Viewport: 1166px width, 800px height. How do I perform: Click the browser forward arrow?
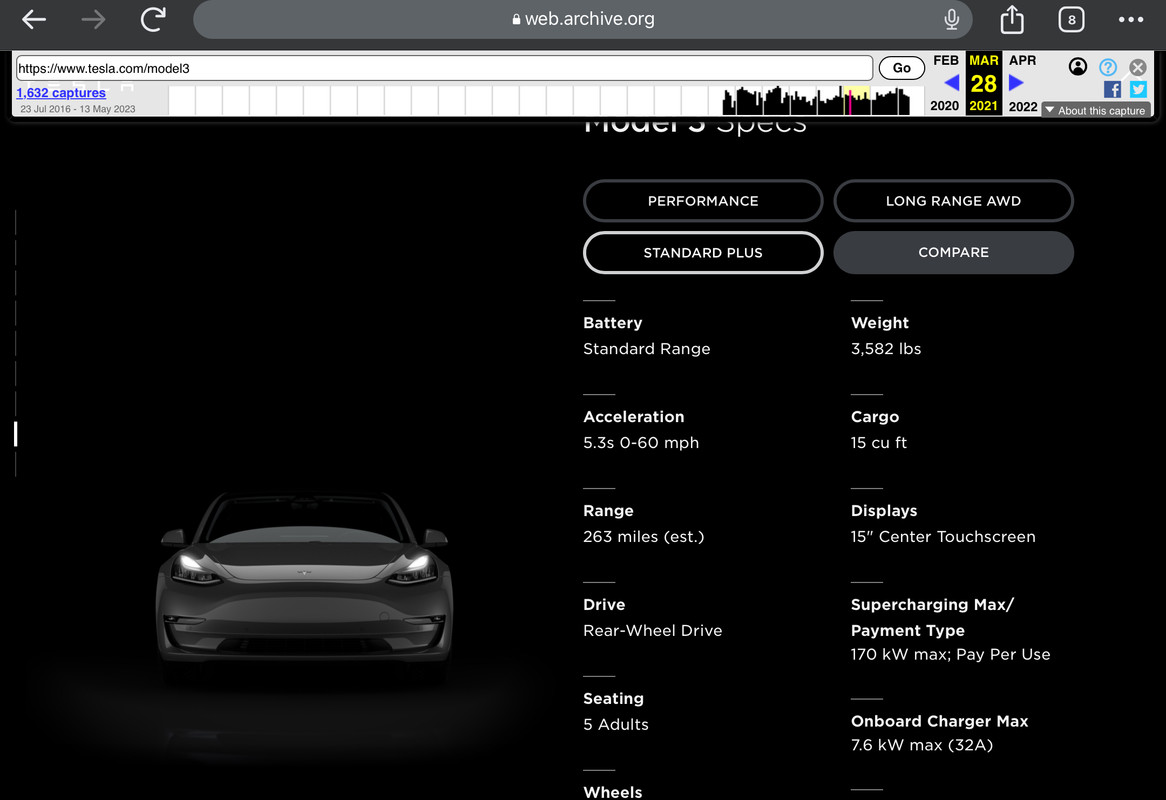point(93,19)
